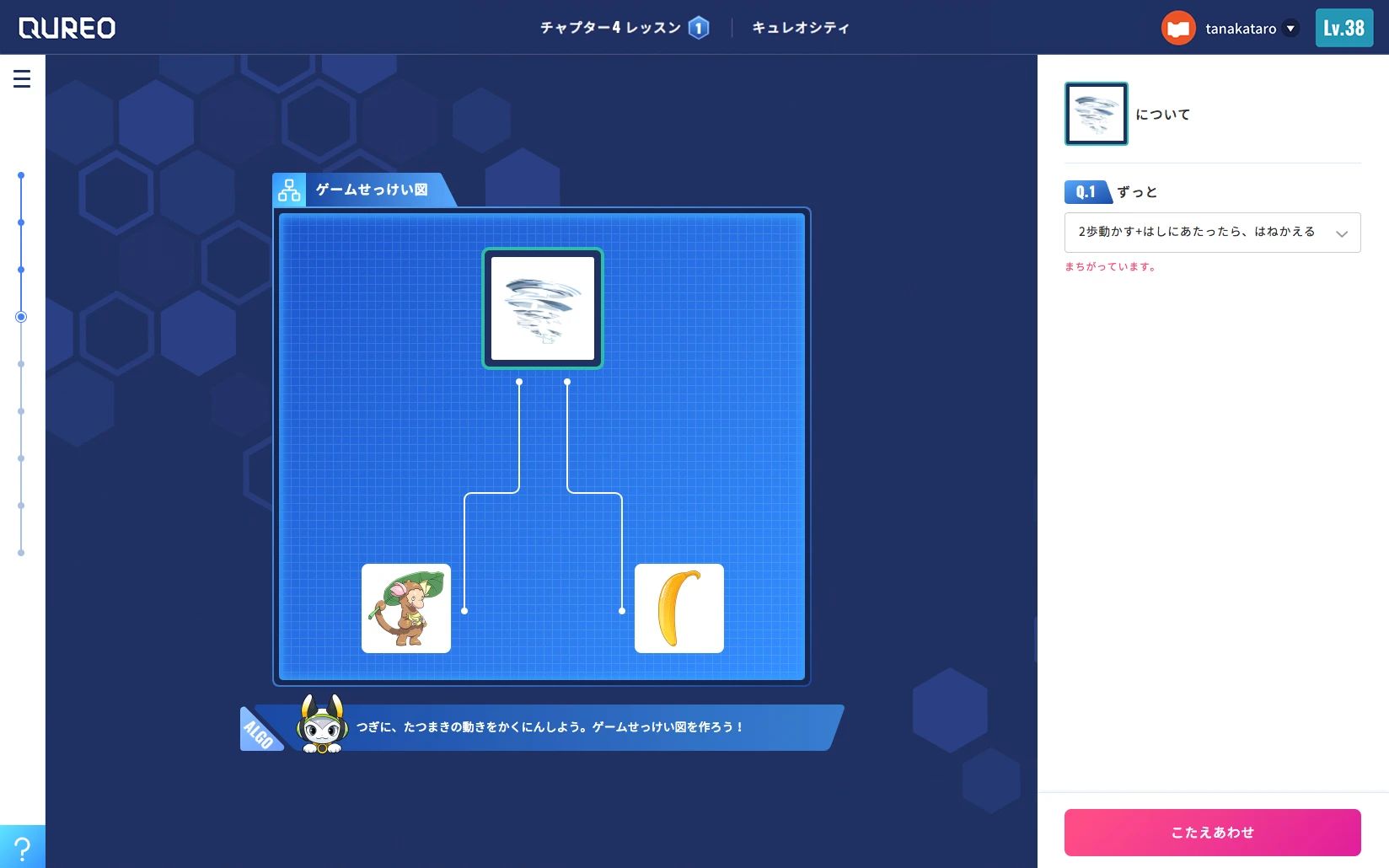Open the help question mark icon

pyautogui.click(x=23, y=847)
